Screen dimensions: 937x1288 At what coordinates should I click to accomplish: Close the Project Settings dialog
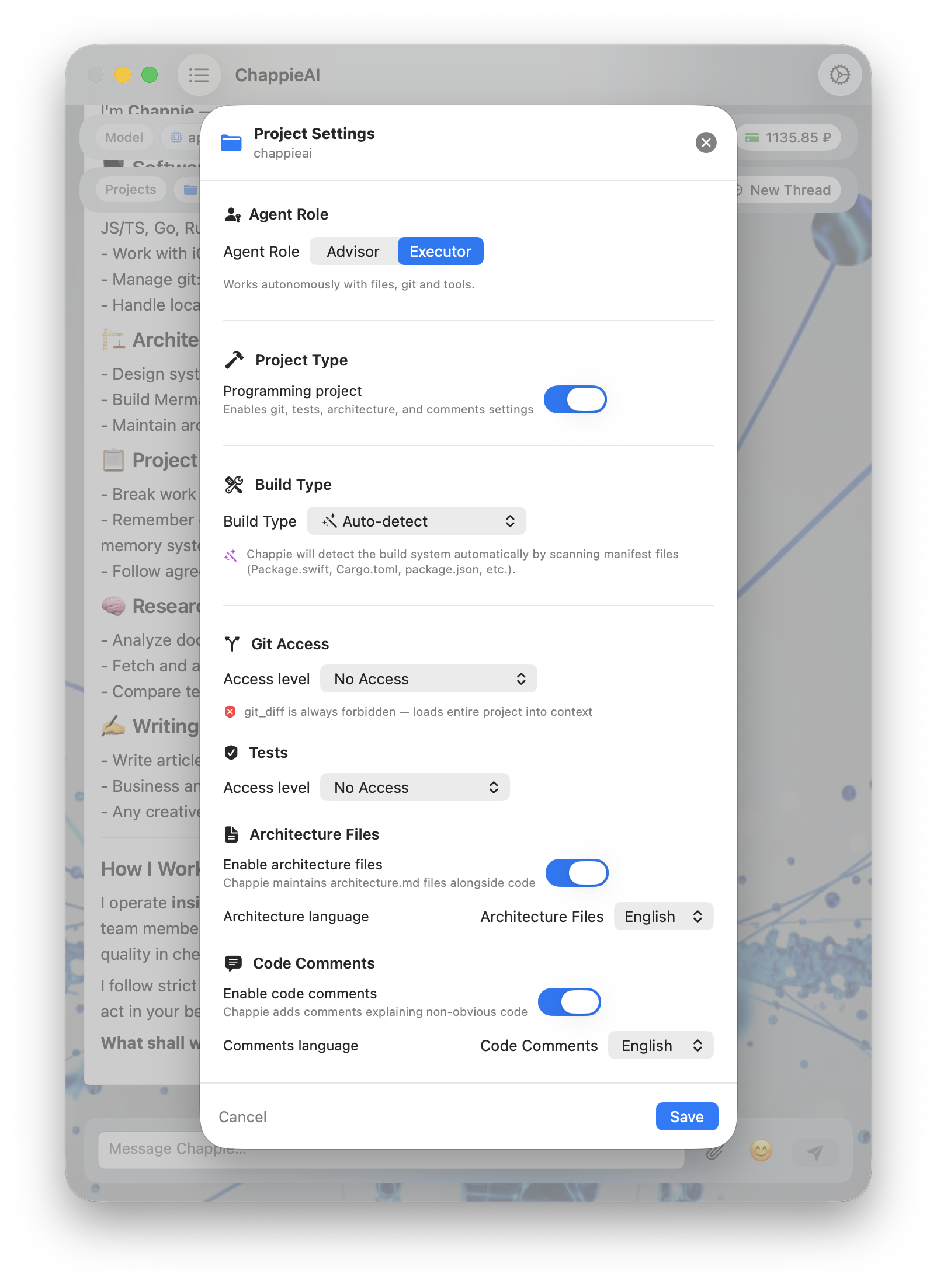[x=706, y=142]
